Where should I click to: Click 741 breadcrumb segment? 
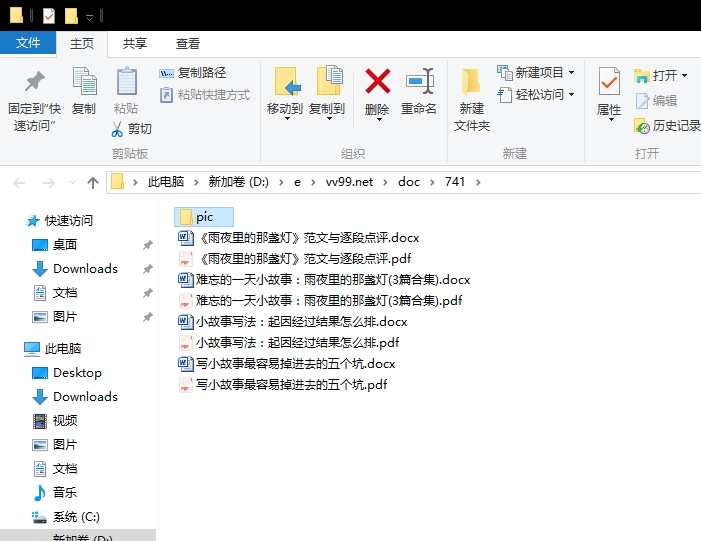click(x=455, y=182)
